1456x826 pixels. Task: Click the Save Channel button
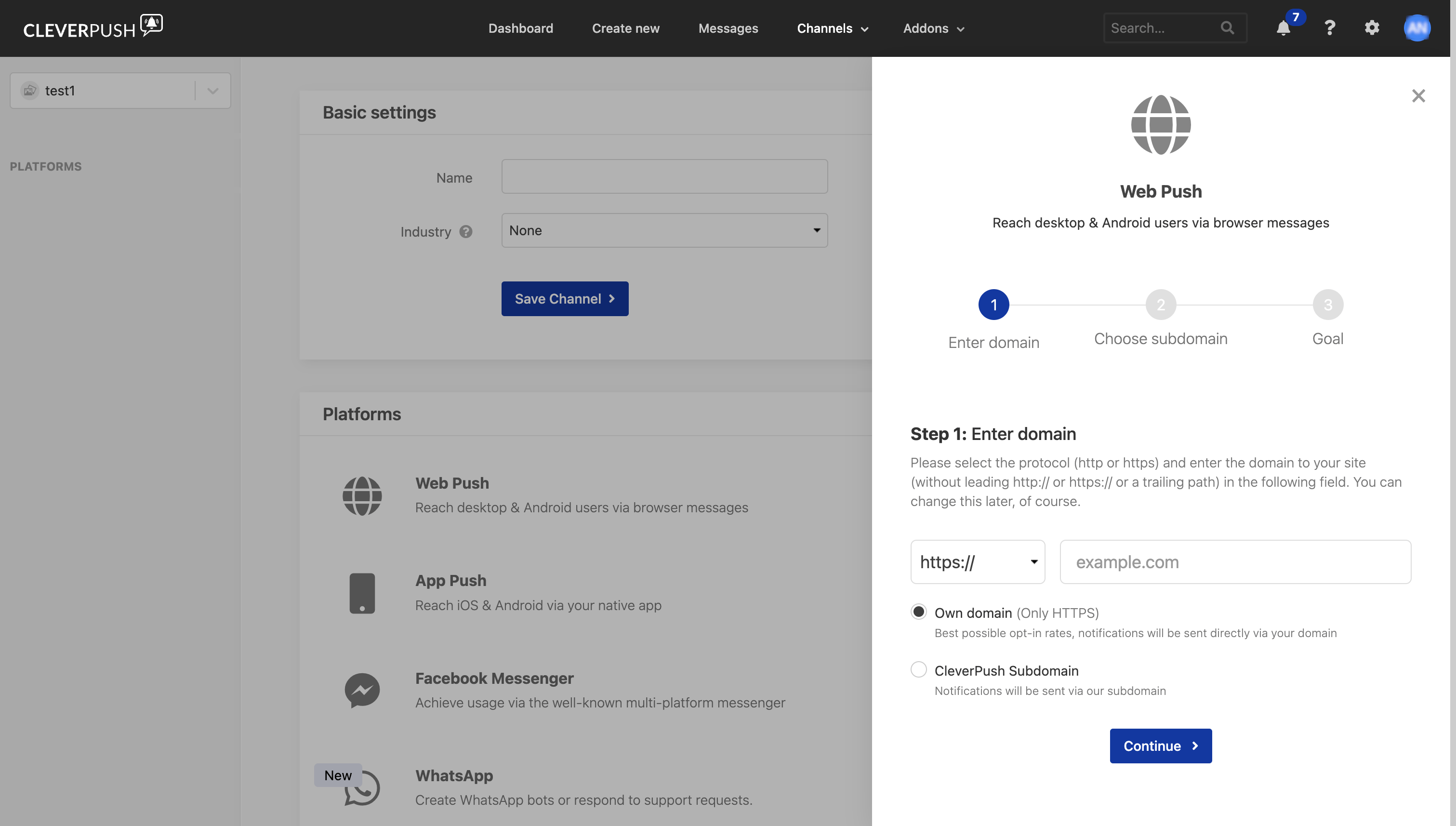[564, 298]
